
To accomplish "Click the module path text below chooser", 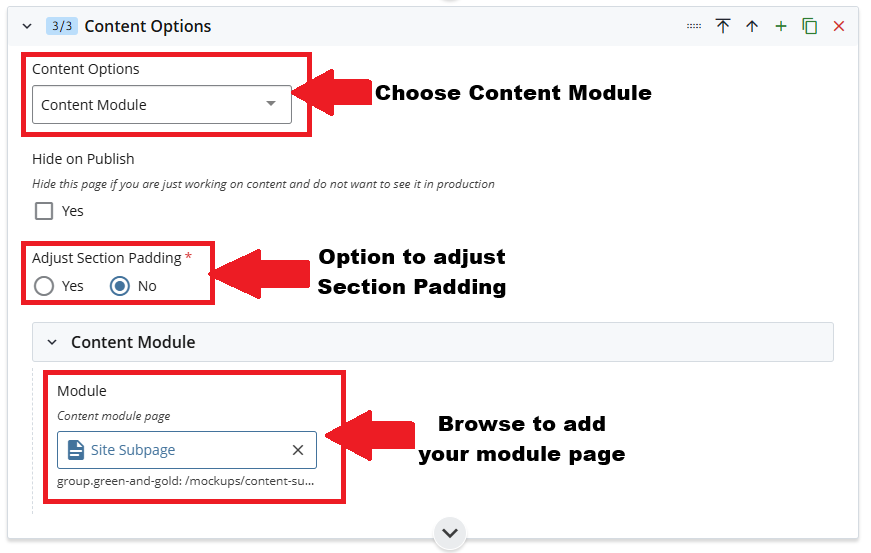I will (186, 481).
